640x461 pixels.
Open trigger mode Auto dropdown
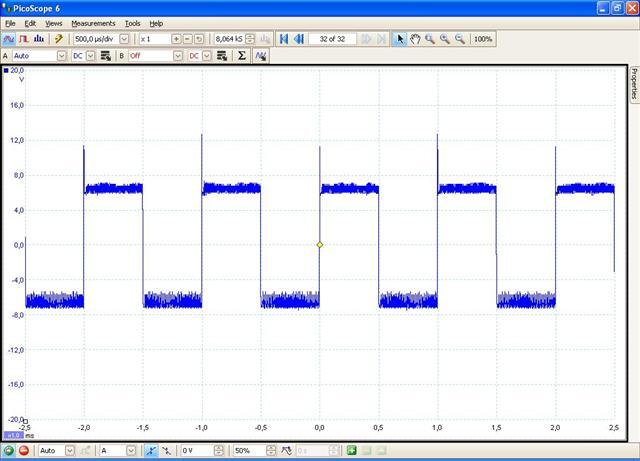pos(69,451)
